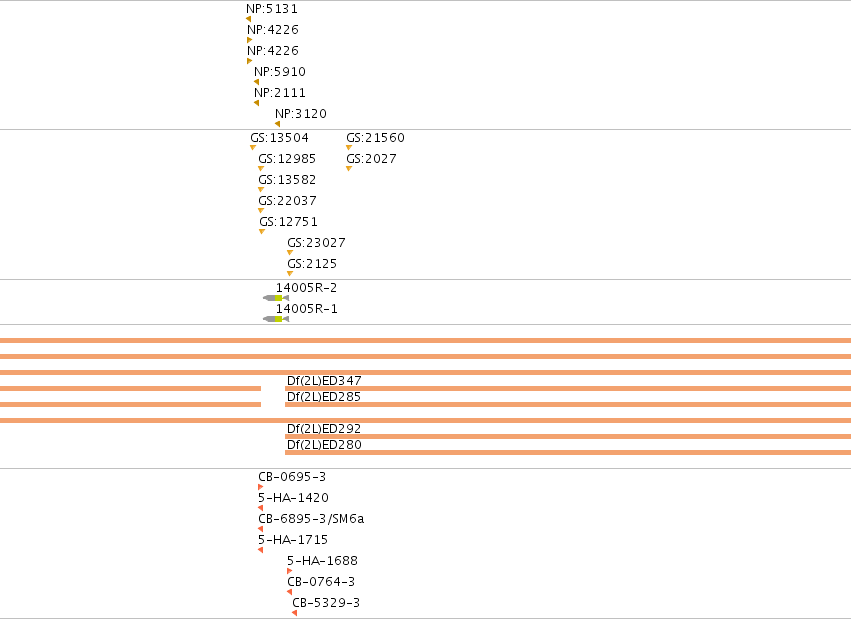Click the 5-HA-1715 text label
The image size is (851, 619).
pos(293,540)
